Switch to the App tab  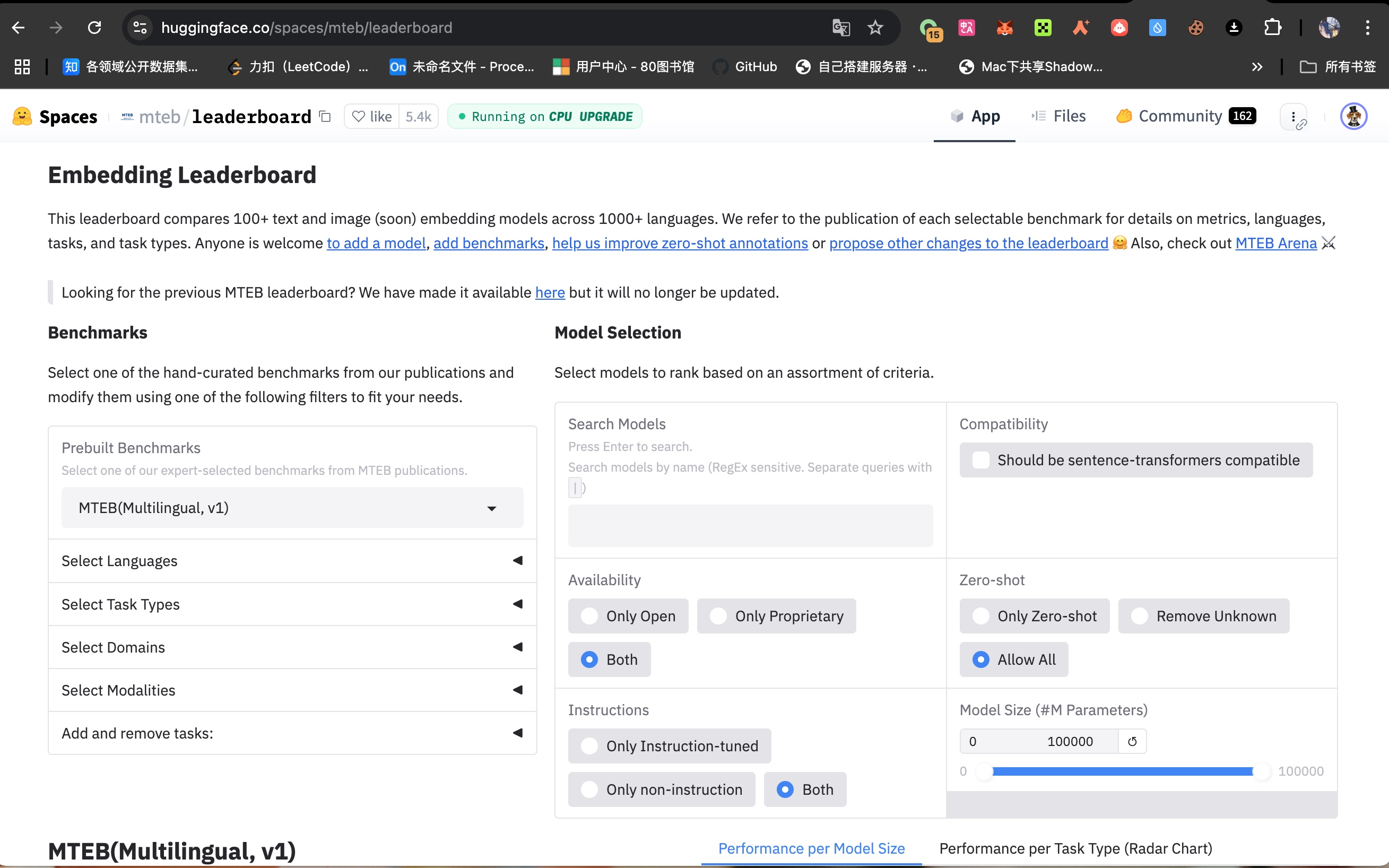tap(975, 117)
